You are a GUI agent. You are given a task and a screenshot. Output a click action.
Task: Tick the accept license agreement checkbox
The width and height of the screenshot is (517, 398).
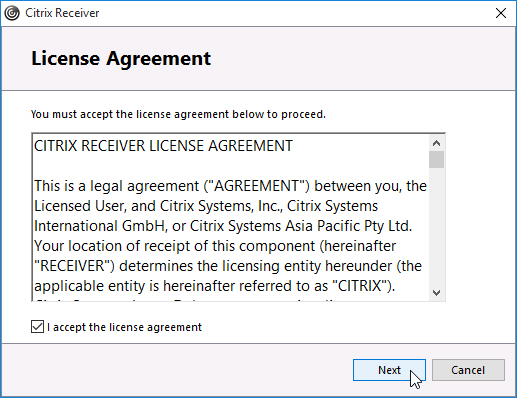[37, 327]
